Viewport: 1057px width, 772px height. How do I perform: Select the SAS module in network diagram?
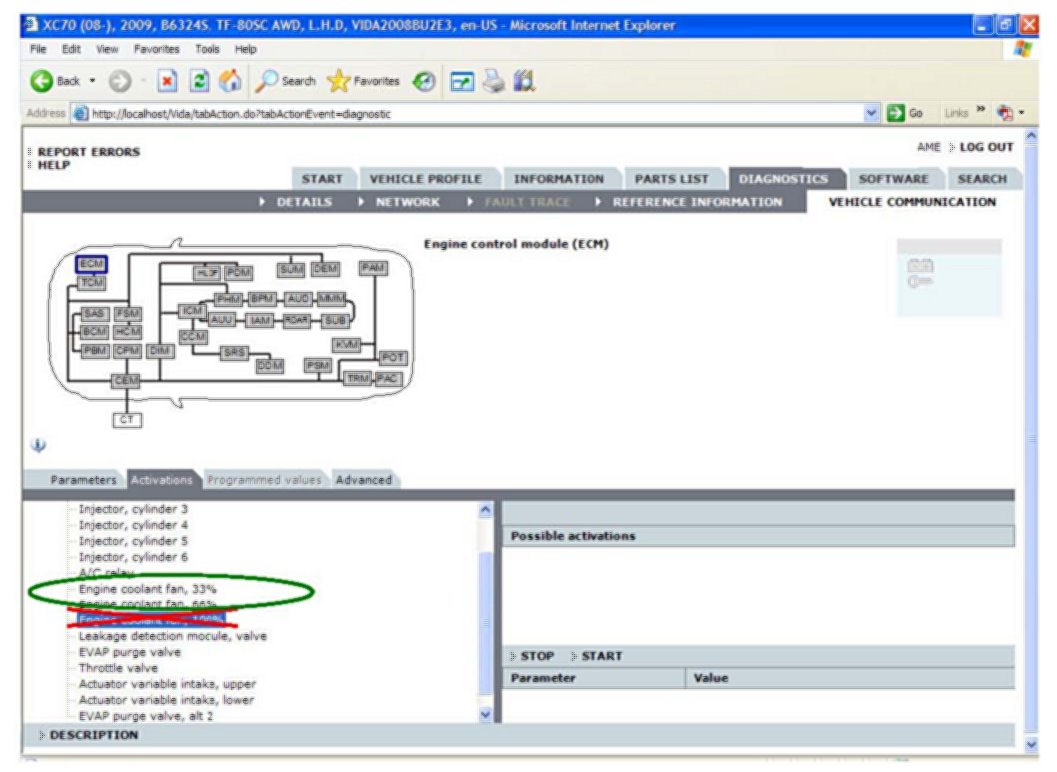[x=94, y=314]
